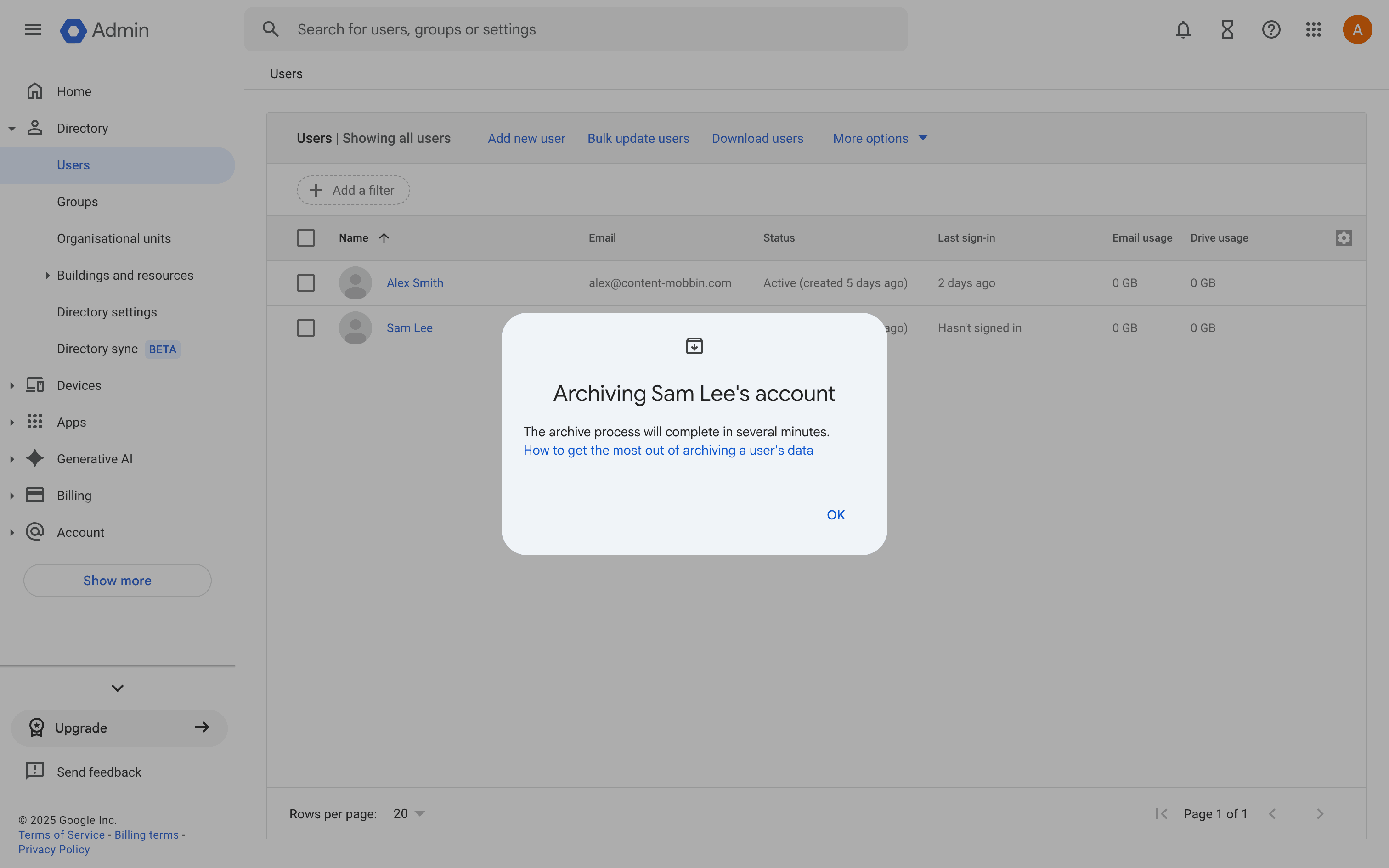Screen dimensions: 1389x868
Task: Open Groups in the sidebar
Action: click(x=78, y=202)
